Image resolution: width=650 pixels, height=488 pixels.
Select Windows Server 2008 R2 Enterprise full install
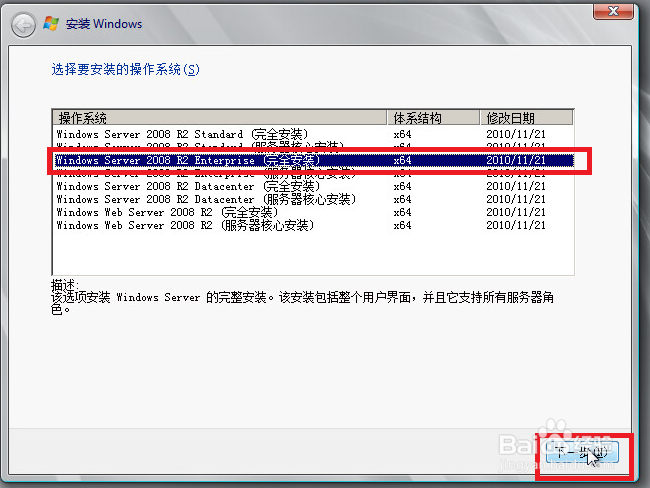tap(314, 160)
